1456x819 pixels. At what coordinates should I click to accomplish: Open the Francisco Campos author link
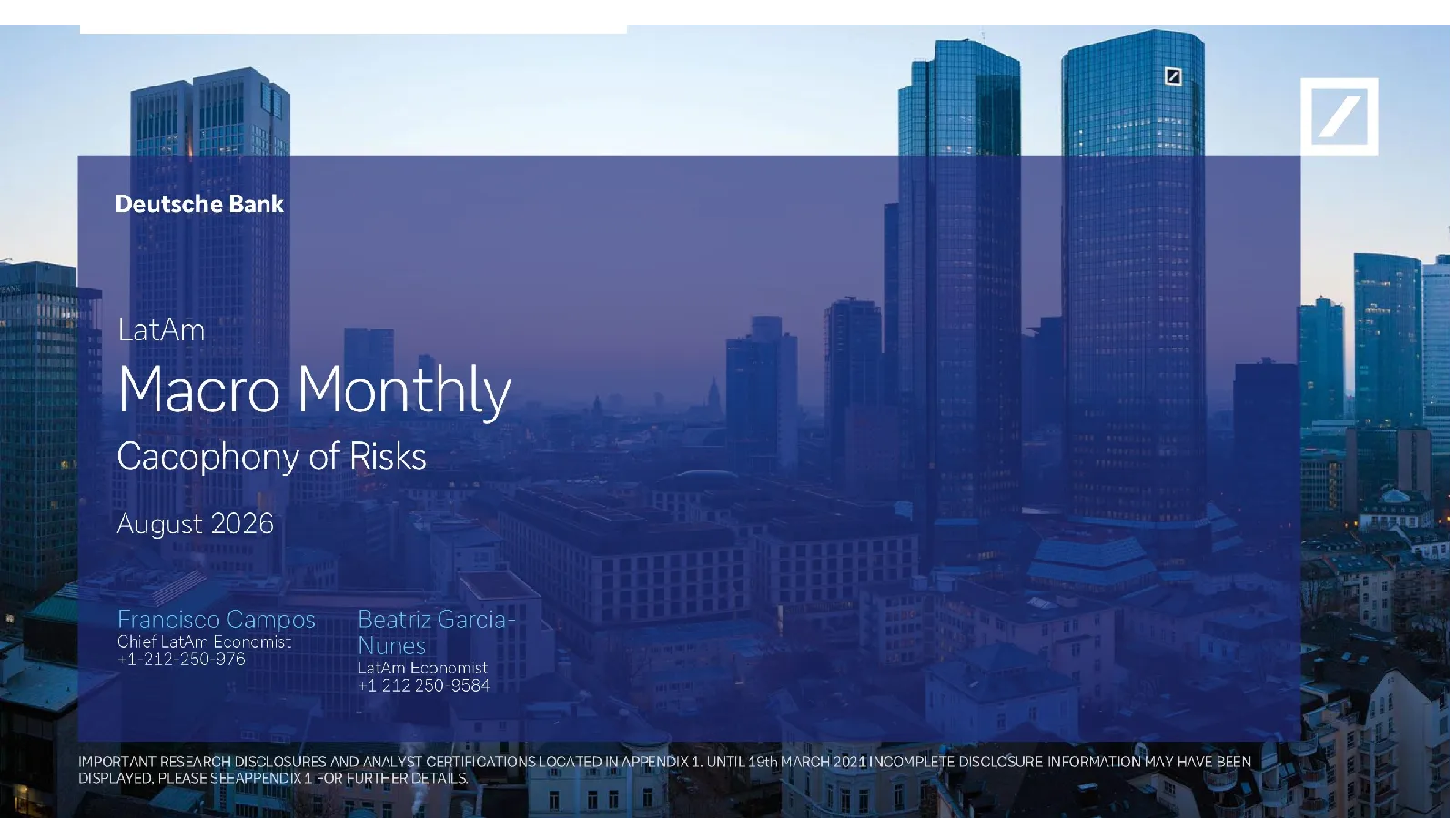coord(217,619)
